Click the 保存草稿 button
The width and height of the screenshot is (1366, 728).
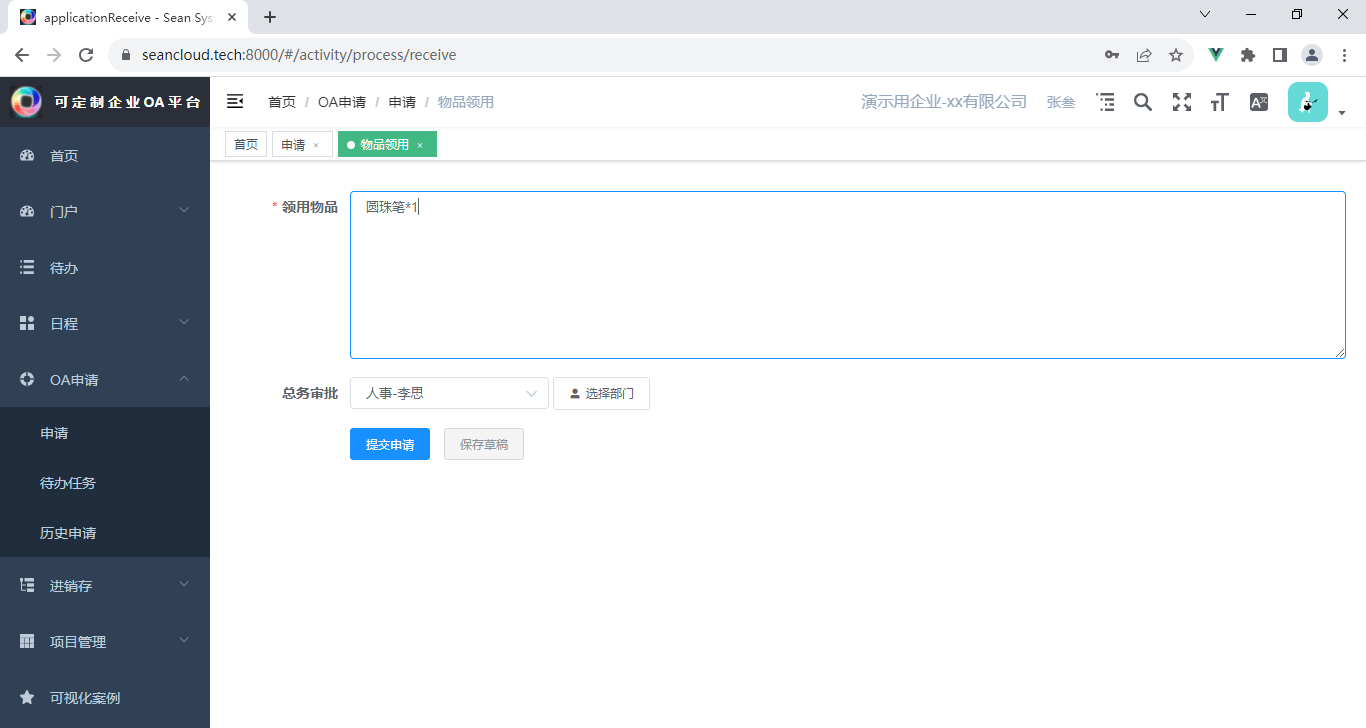(484, 444)
